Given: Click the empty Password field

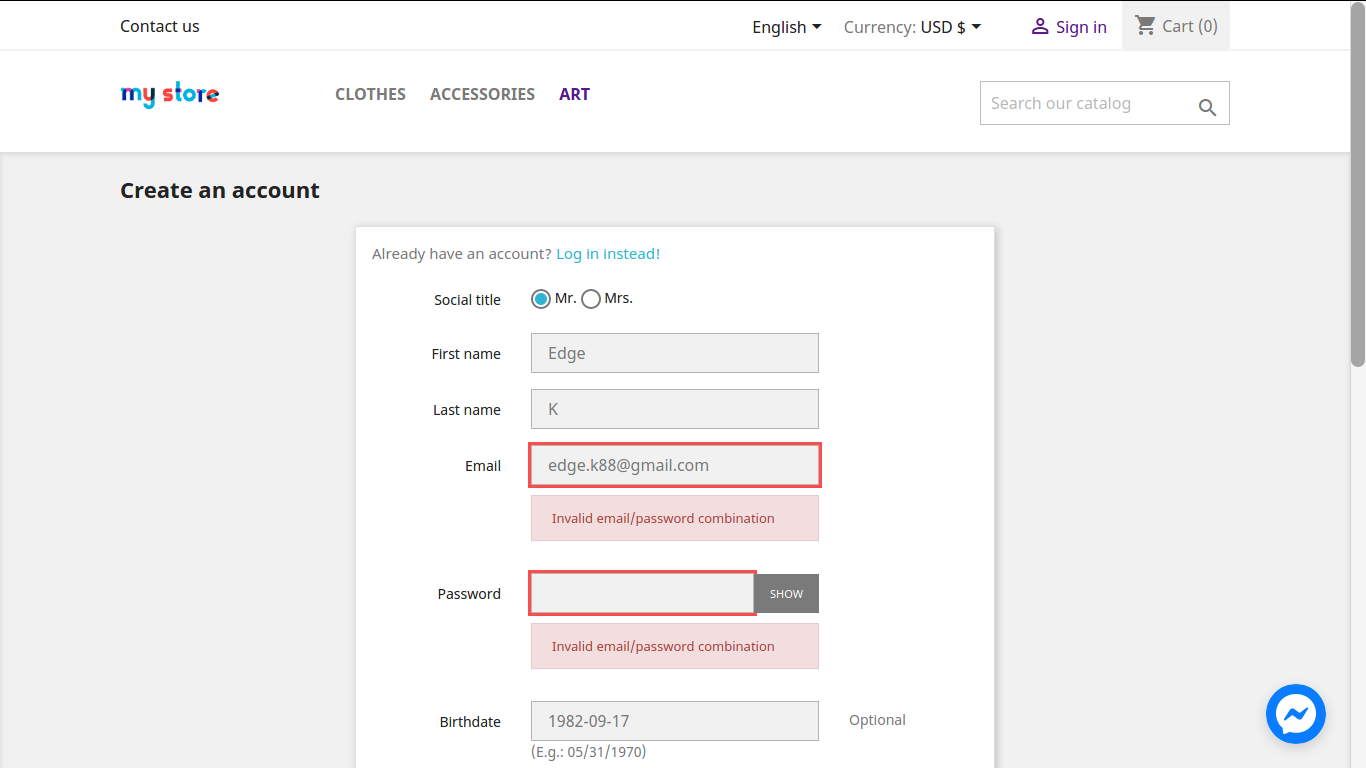Looking at the screenshot, I should [642, 594].
